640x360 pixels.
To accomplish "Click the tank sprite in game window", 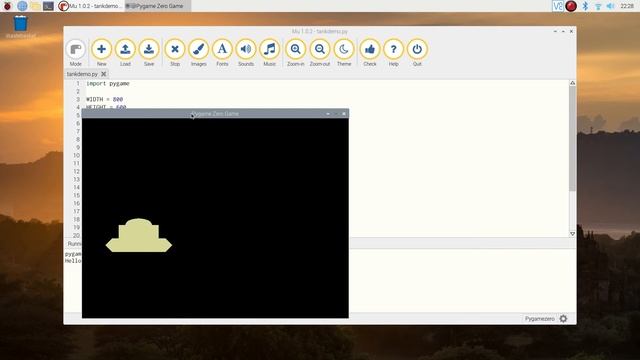I will coord(139,236).
